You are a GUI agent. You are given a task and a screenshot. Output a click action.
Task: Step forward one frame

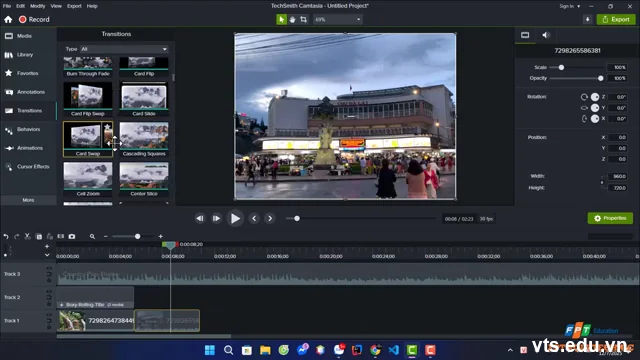pyautogui.click(x=216, y=219)
